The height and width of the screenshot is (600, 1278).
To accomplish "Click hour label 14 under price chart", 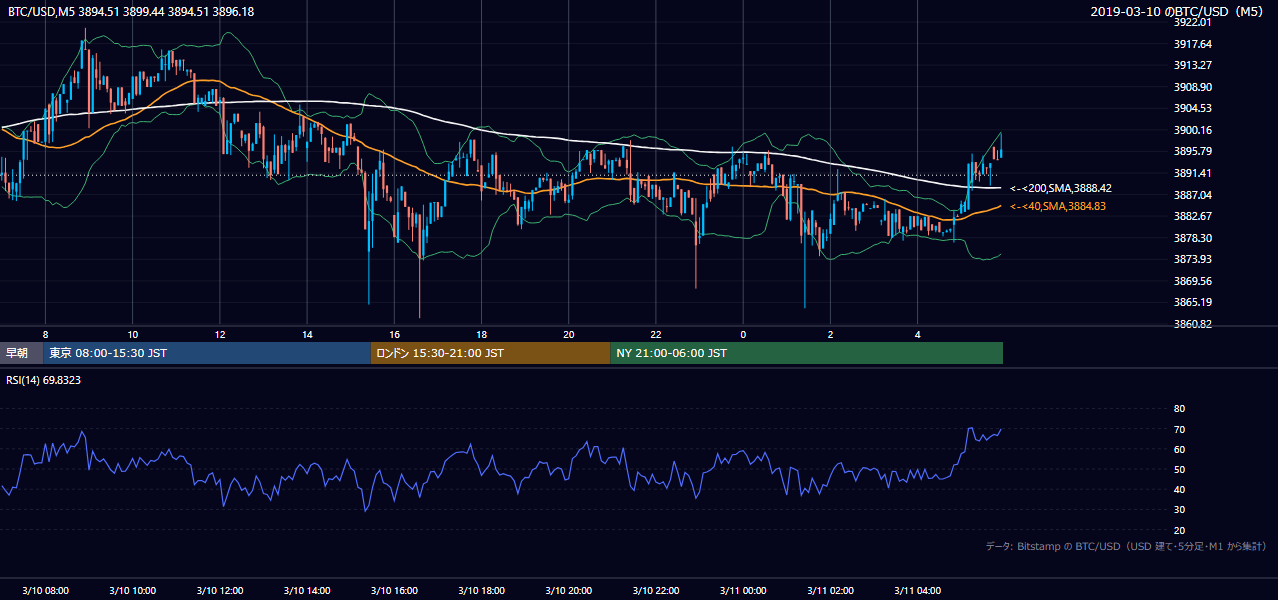I will click(307, 334).
